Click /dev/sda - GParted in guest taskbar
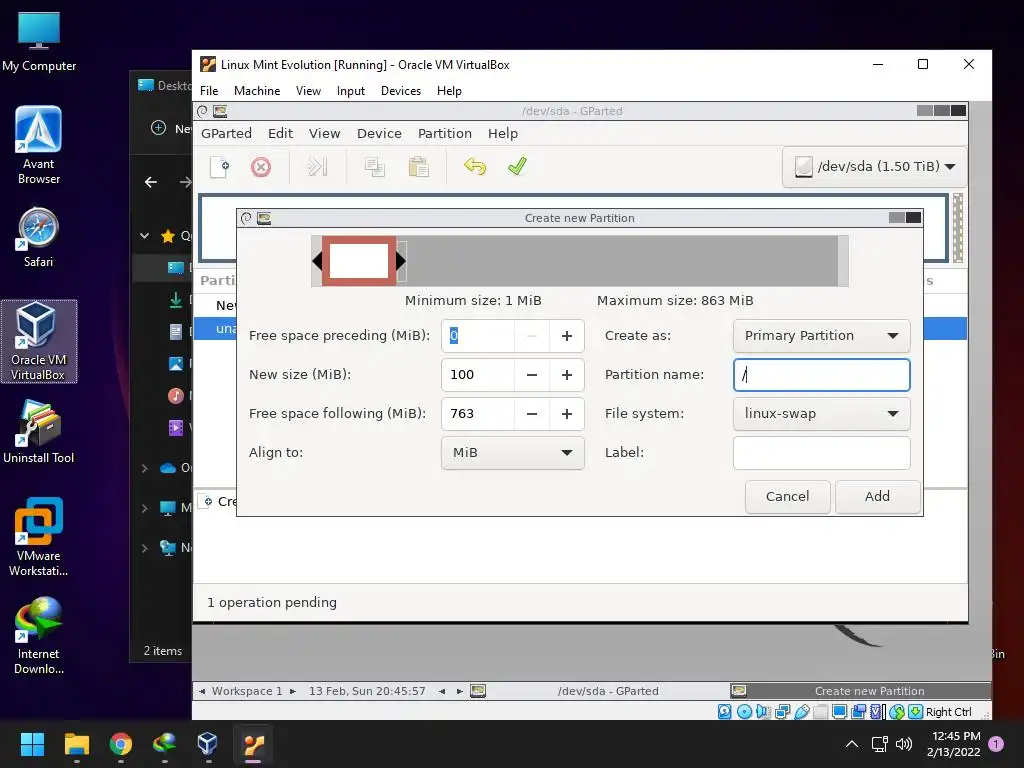Viewport: 1024px width, 768px height. click(x=598, y=691)
